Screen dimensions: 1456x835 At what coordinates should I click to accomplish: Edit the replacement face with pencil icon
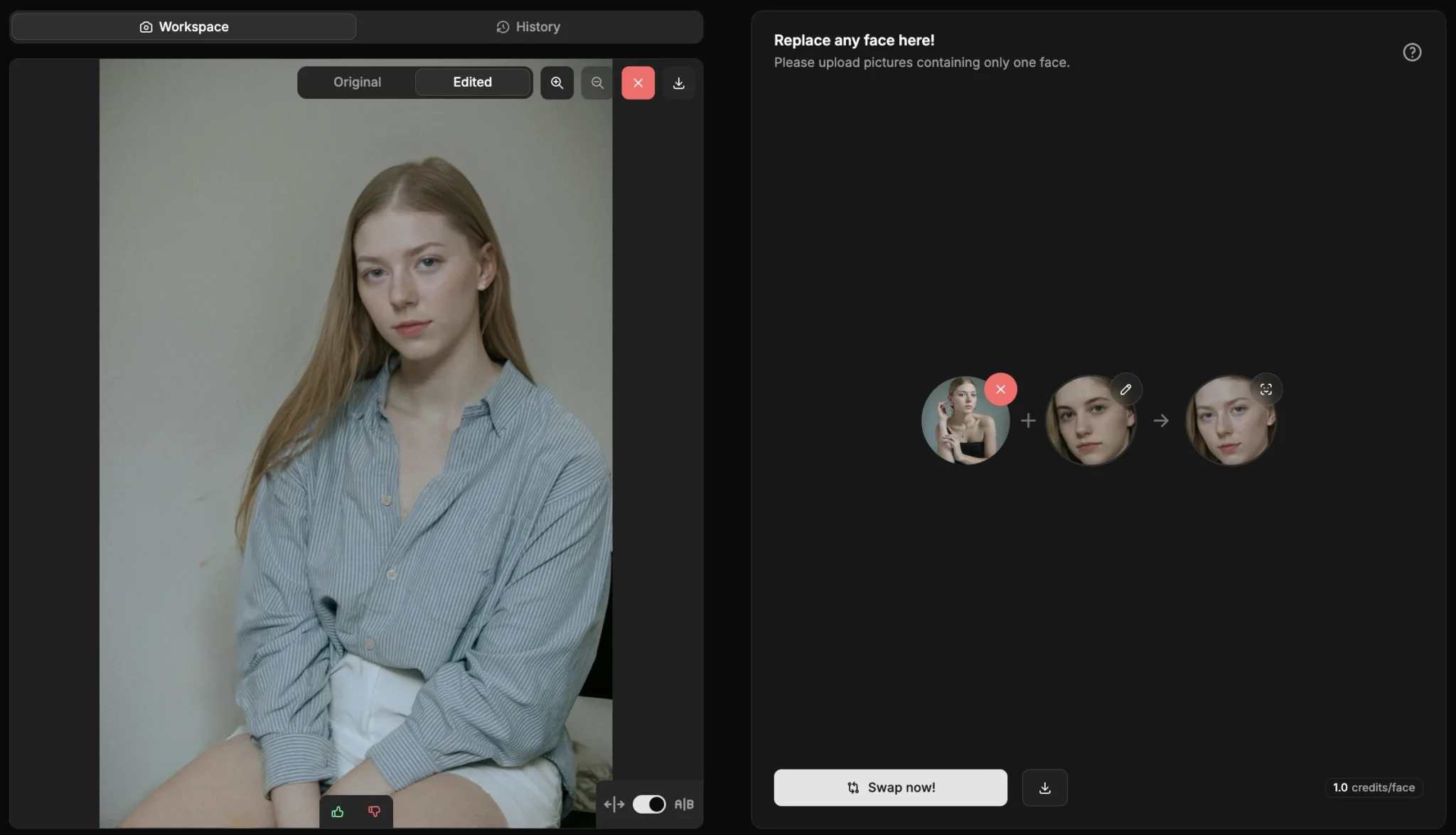click(x=1125, y=389)
